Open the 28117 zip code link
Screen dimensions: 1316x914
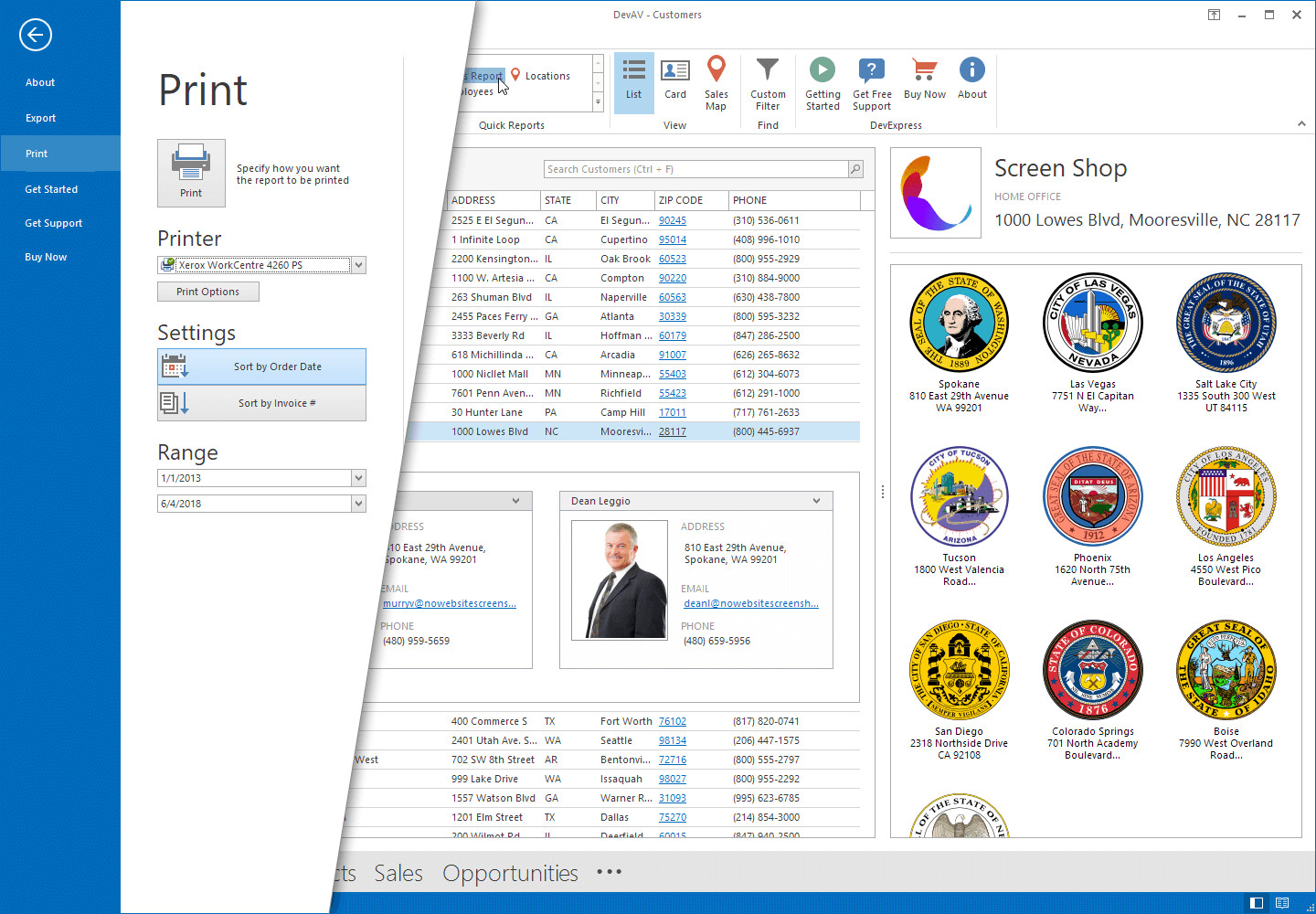(672, 430)
